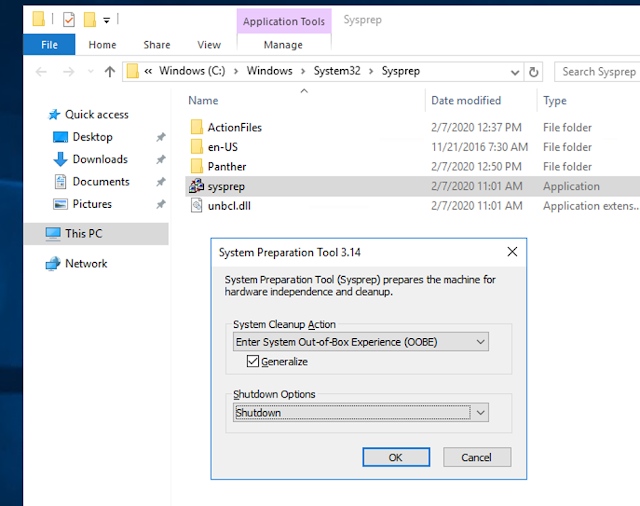Screen dimensions: 640x506
Task: Open recent locations dropdown arrow
Action: tap(91, 72)
